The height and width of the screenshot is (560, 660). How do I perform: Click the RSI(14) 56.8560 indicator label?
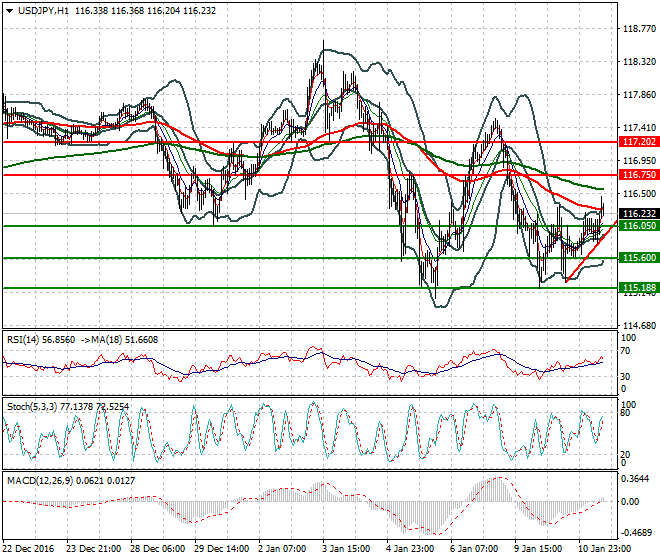tap(41, 340)
